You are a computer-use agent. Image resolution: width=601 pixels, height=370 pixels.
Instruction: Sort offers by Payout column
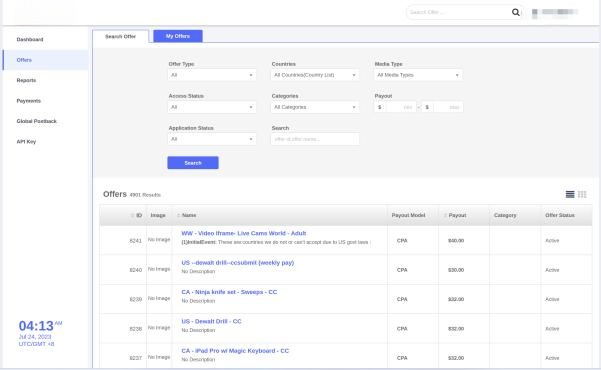click(x=455, y=215)
